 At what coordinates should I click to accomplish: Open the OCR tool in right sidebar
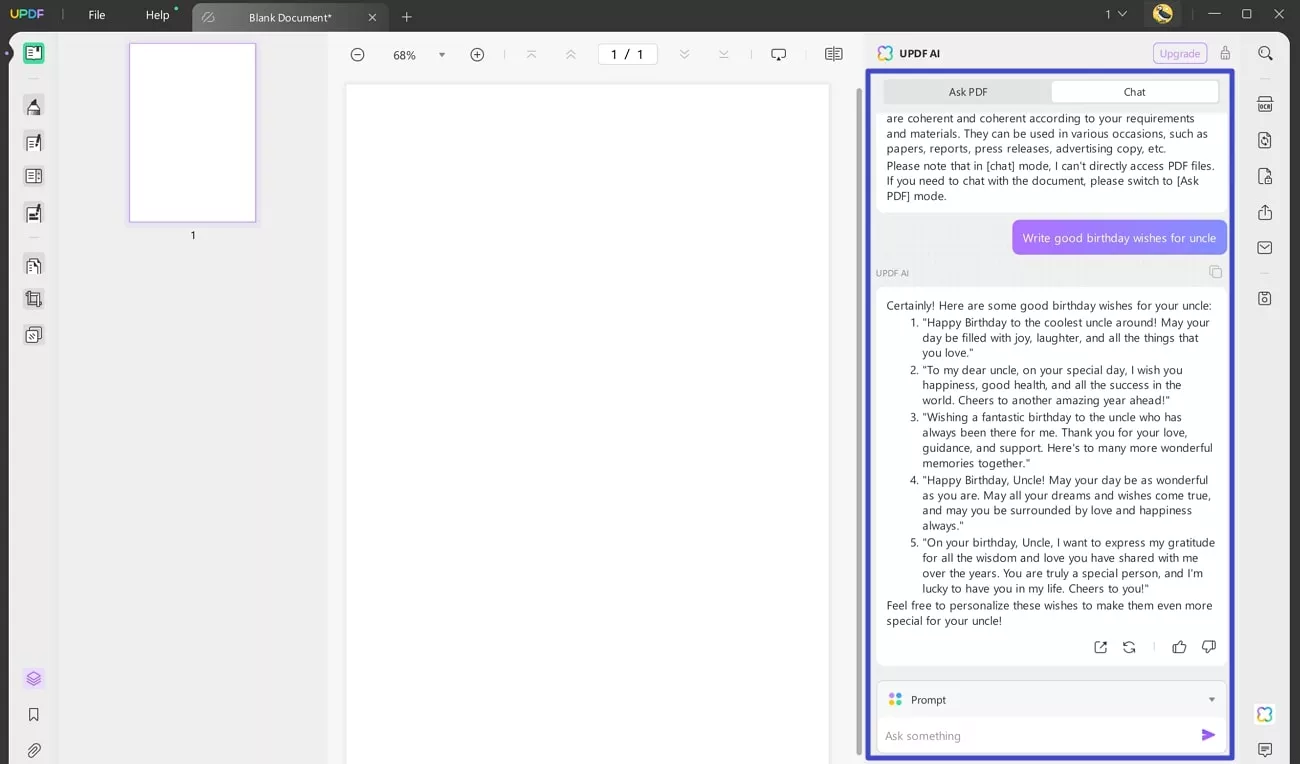[1265, 105]
